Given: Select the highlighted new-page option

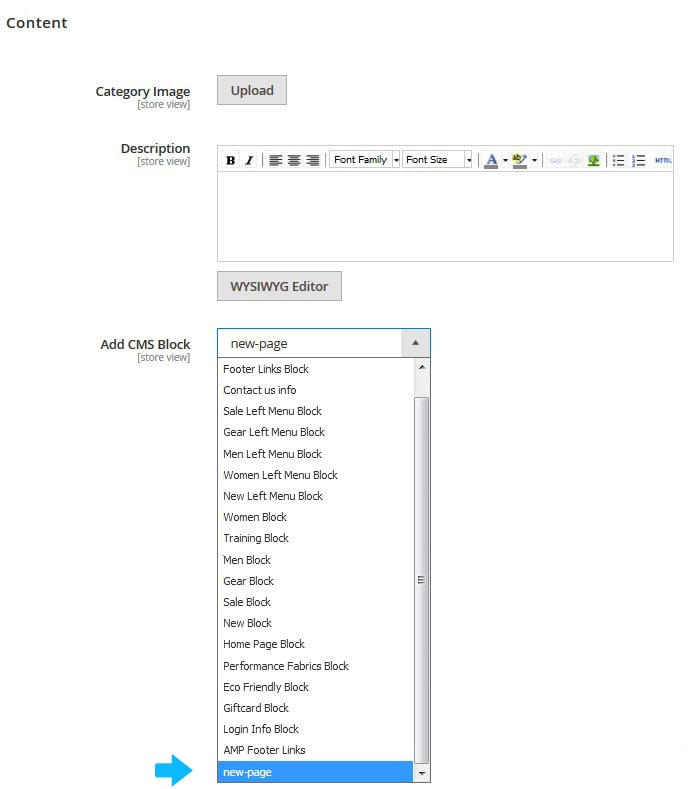Looking at the screenshot, I should tap(316, 772).
